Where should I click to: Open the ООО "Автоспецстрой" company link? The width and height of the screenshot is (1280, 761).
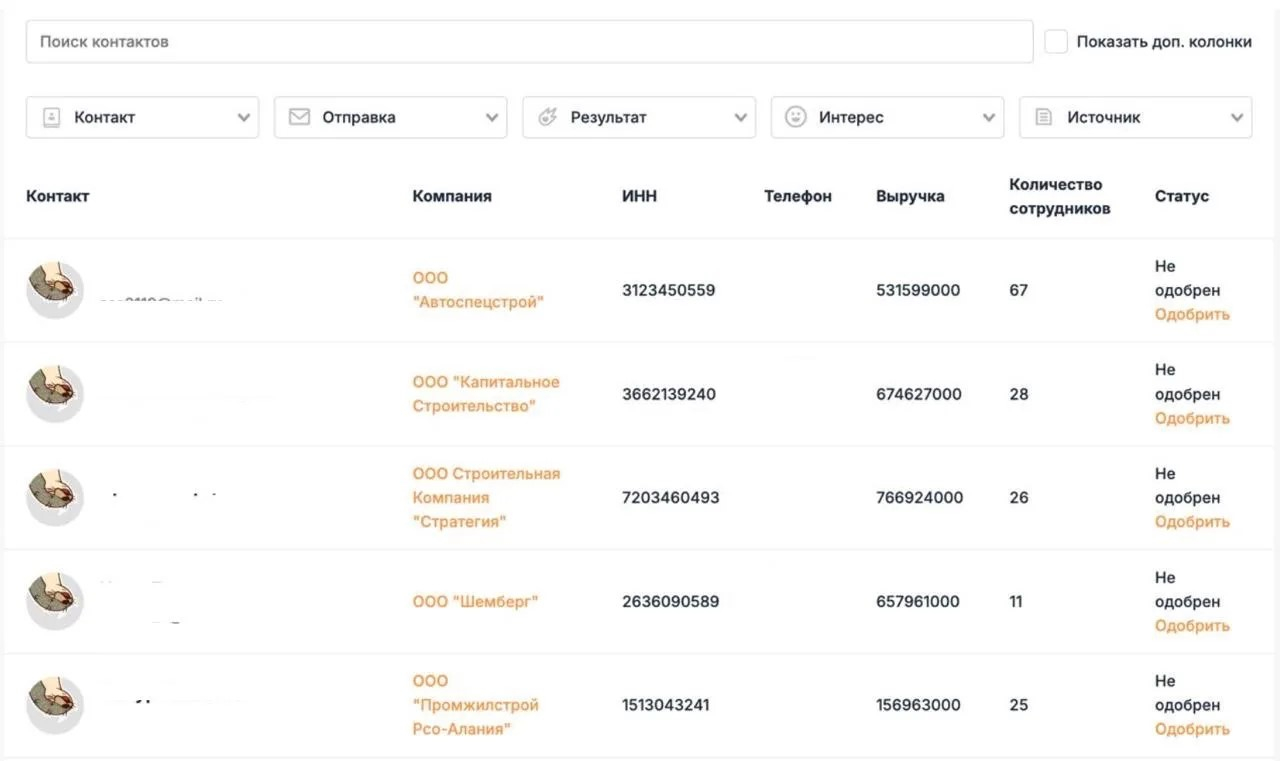pos(478,290)
